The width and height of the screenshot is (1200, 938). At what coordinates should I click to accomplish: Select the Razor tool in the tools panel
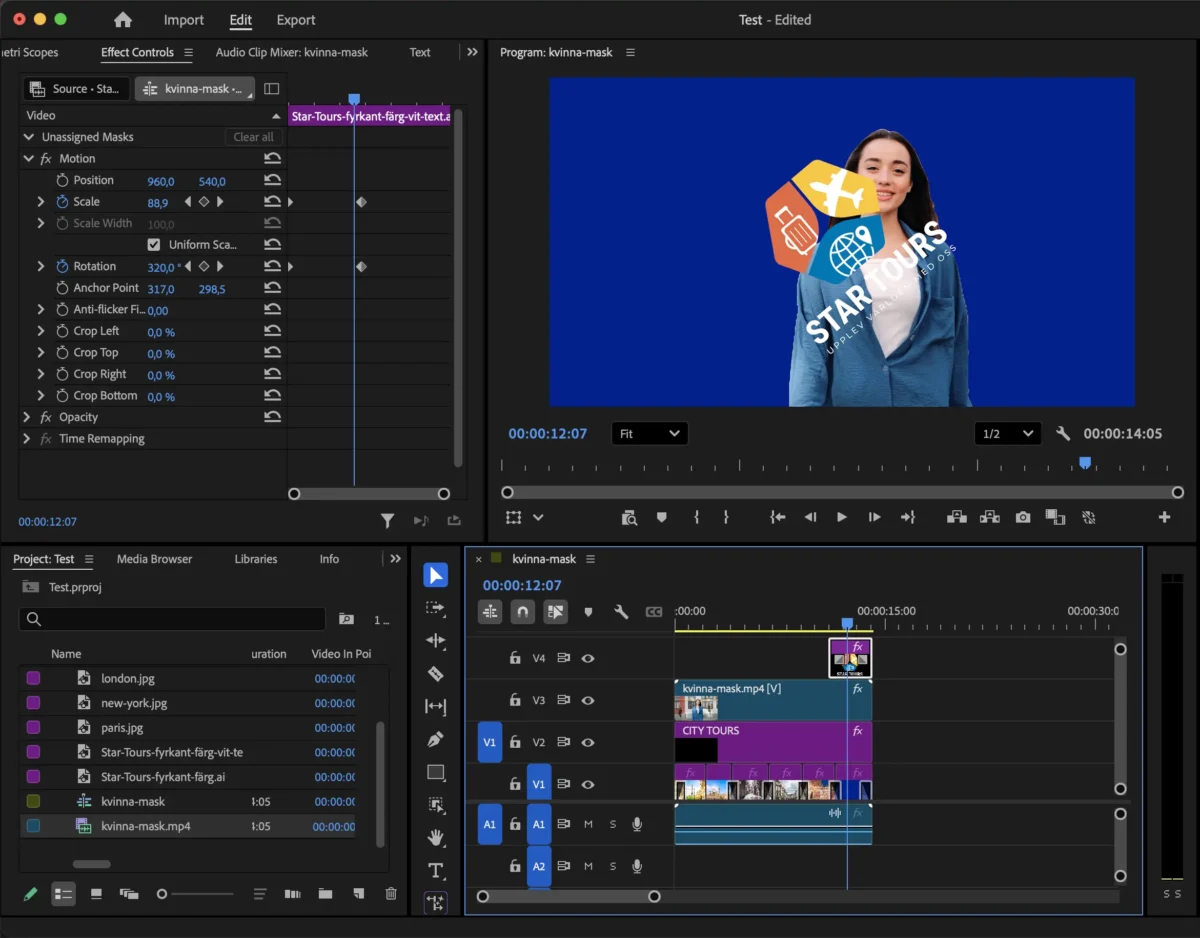(435, 674)
